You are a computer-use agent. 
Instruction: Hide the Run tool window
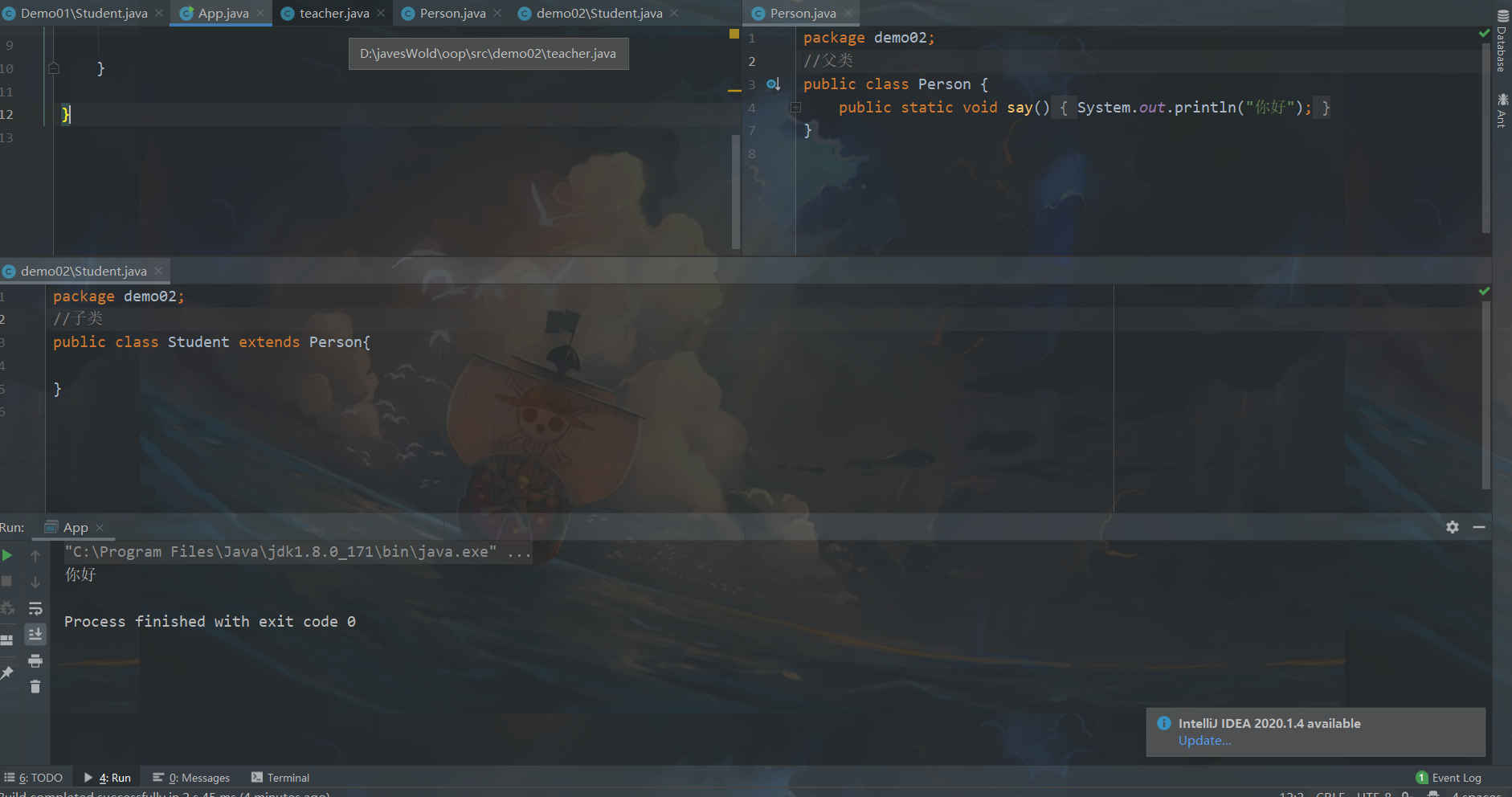pyautogui.click(x=1479, y=527)
